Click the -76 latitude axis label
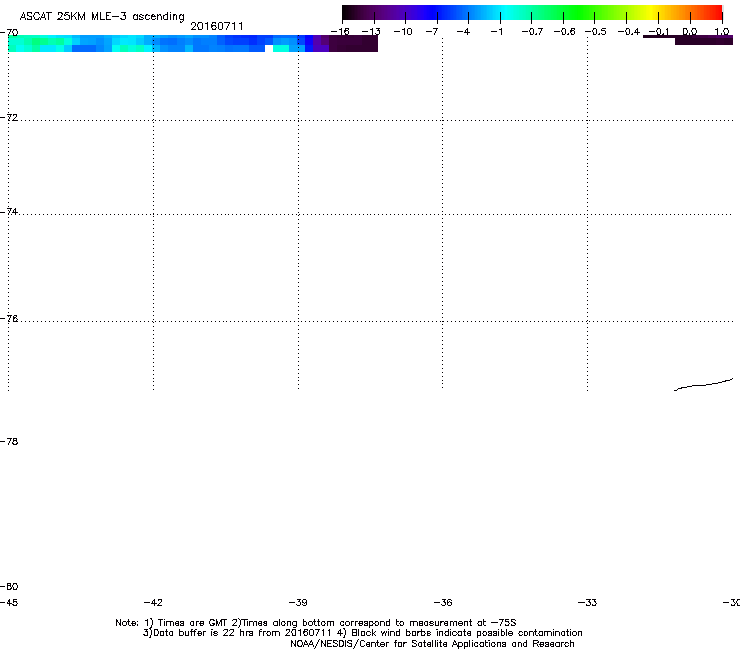This screenshot has width=740, height=650. [x=9, y=319]
